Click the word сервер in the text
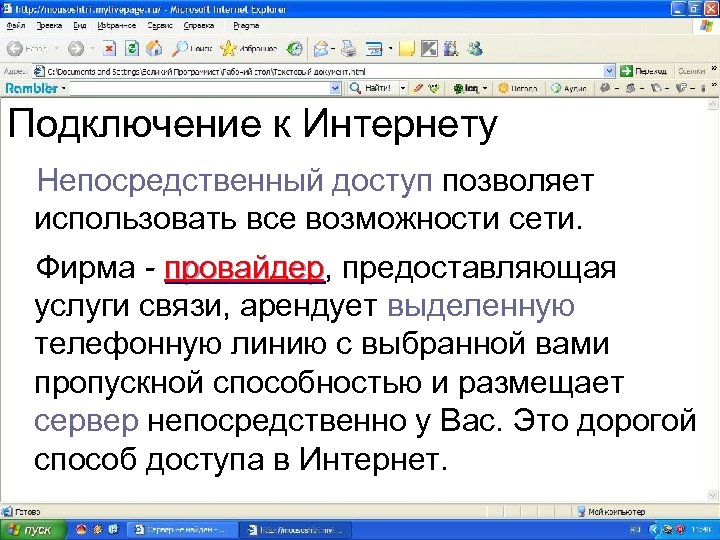This screenshot has height=540, width=720. click(x=86, y=422)
